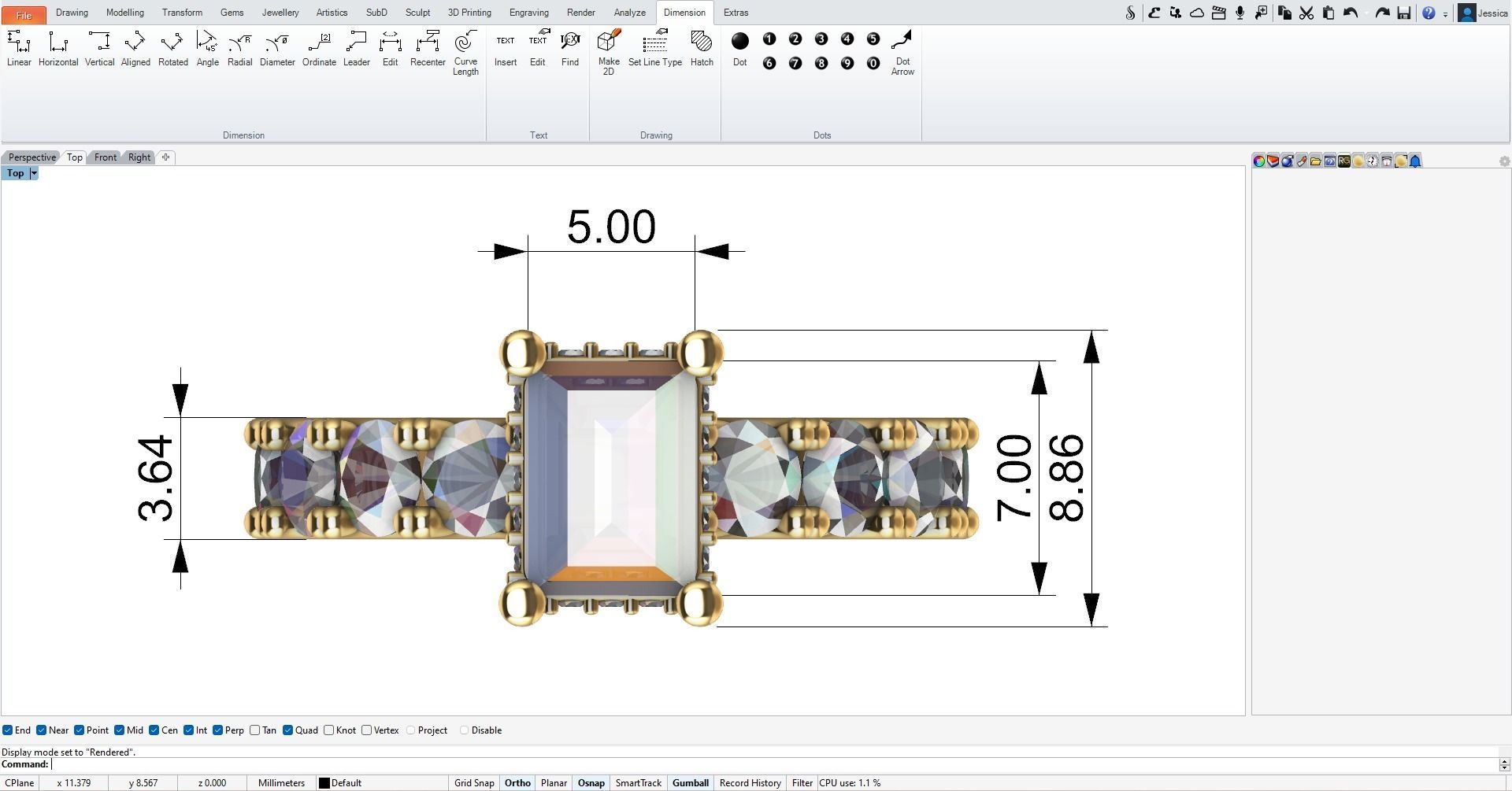1512x791 pixels.
Task: Click Record History in the status bar
Action: (x=750, y=783)
